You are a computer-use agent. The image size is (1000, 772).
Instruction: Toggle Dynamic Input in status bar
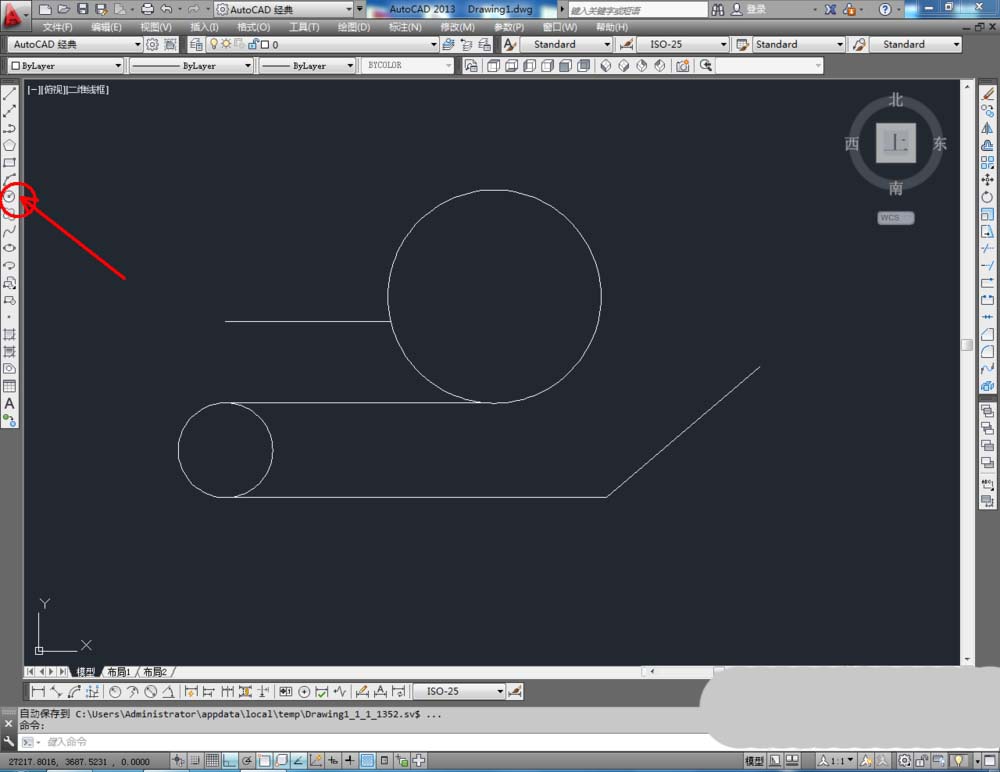point(333,760)
